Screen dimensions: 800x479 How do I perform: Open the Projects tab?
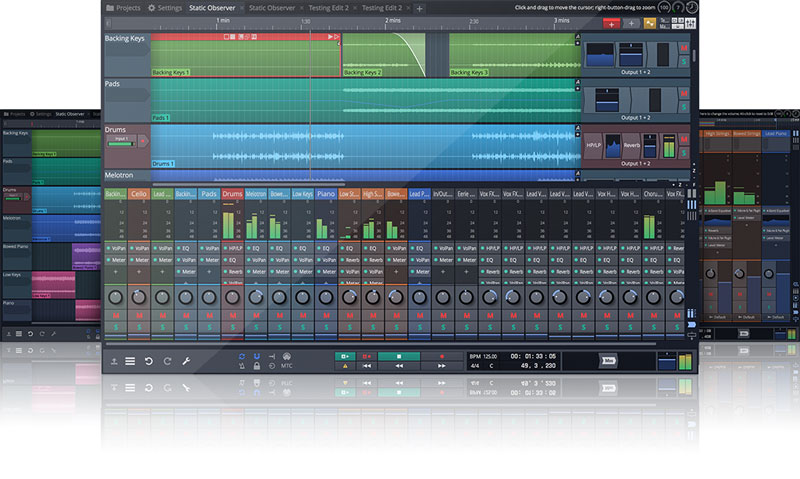click(123, 7)
